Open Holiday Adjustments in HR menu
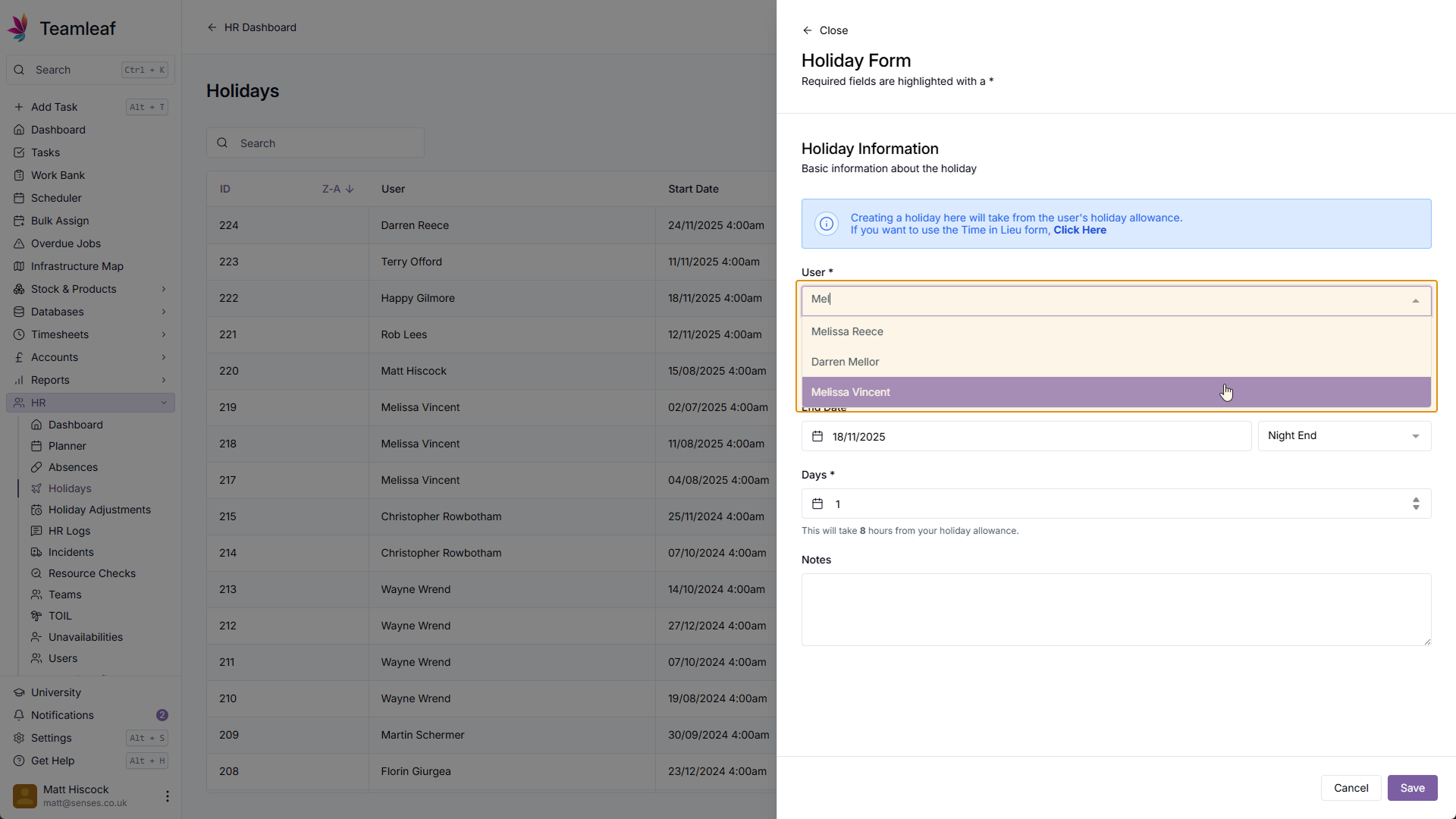1456x819 pixels. 99,510
